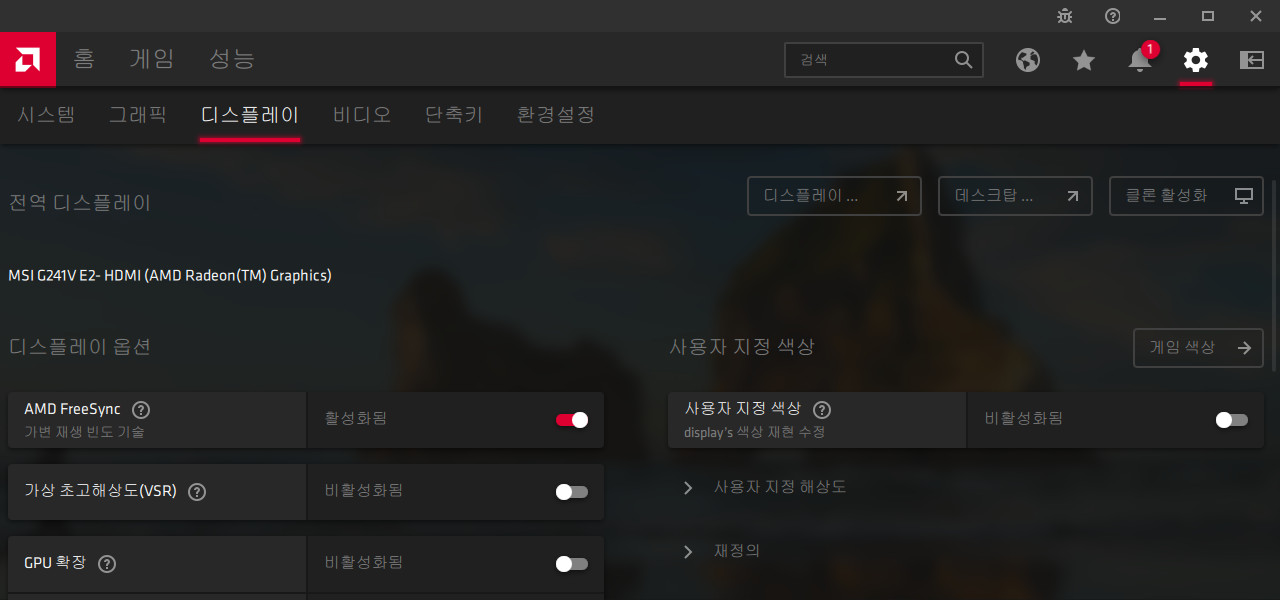The width and height of the screenshot is (1280, 600).
Task: Click the 클론 활성화 button
Action: pyautogui.click(x=1186, y=196)
